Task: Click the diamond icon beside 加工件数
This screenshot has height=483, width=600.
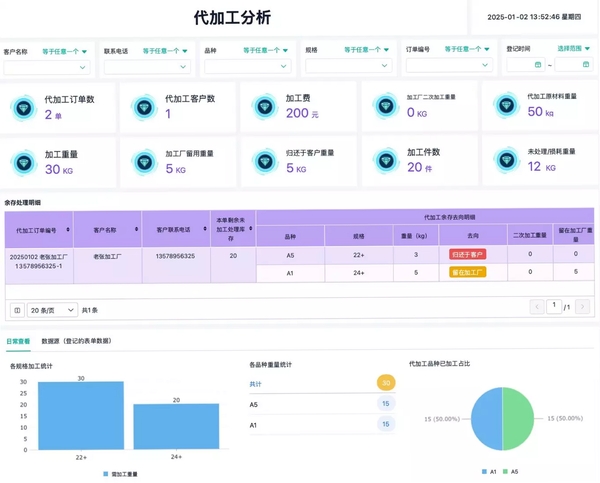Action: (386, 161)
